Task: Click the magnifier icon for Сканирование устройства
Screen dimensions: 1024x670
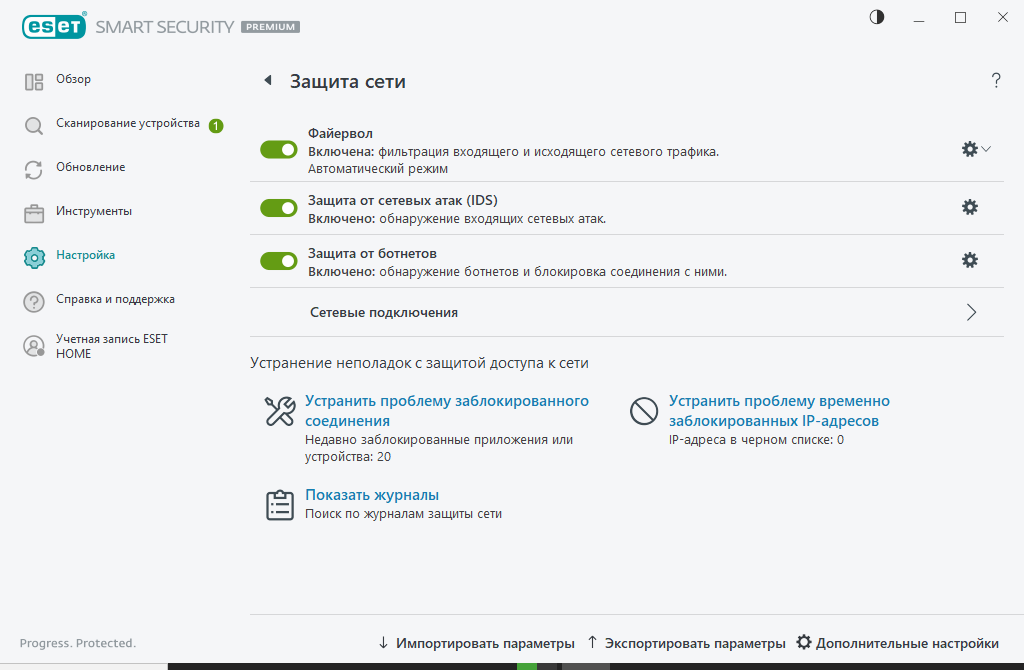Action: [34, 125]
